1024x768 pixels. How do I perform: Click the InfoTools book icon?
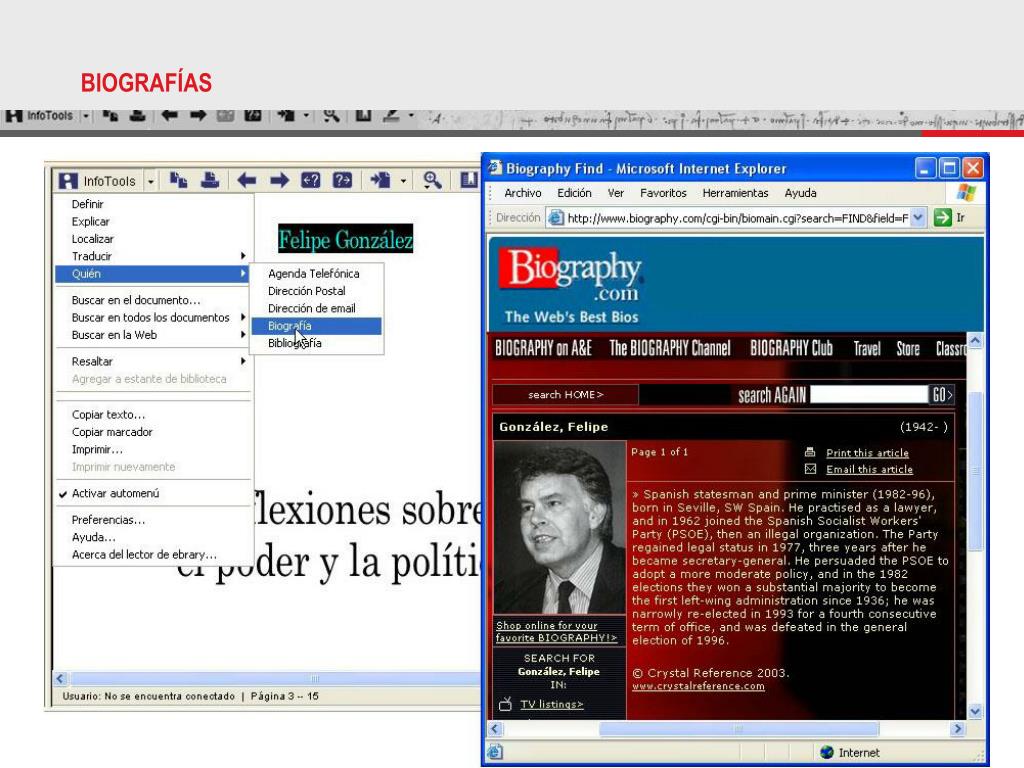pos(68,182)
